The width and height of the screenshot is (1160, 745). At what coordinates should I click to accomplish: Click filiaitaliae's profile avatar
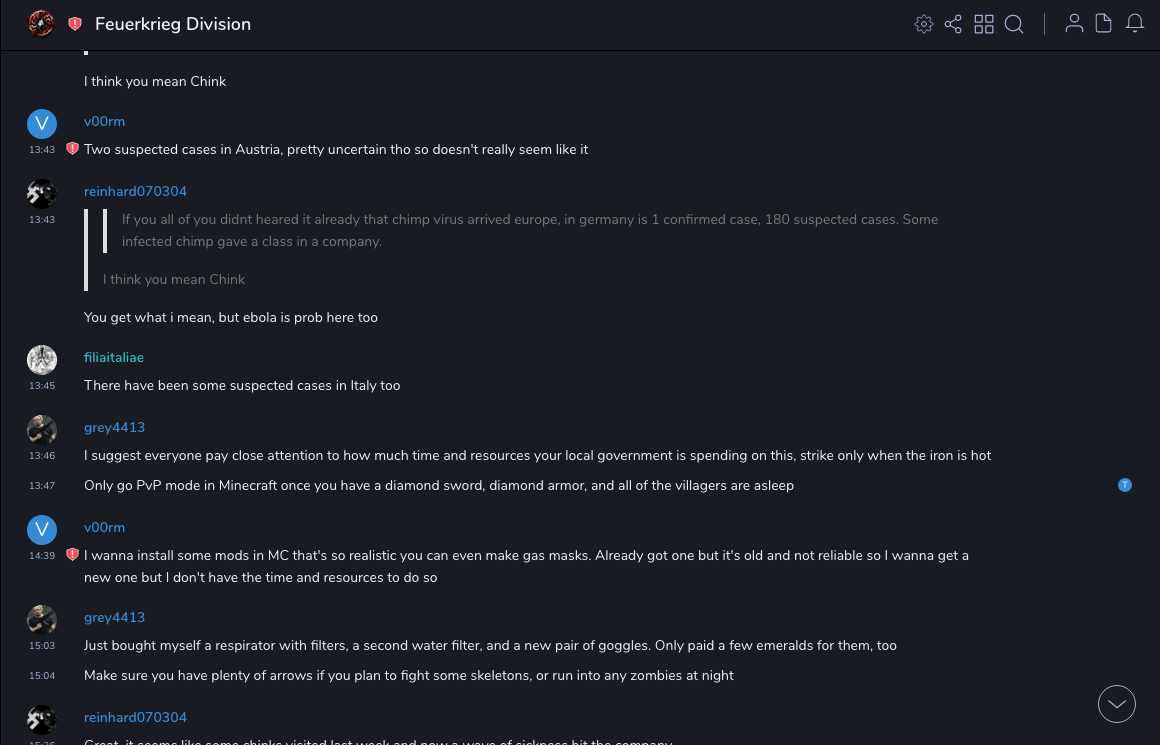[42, 360]
